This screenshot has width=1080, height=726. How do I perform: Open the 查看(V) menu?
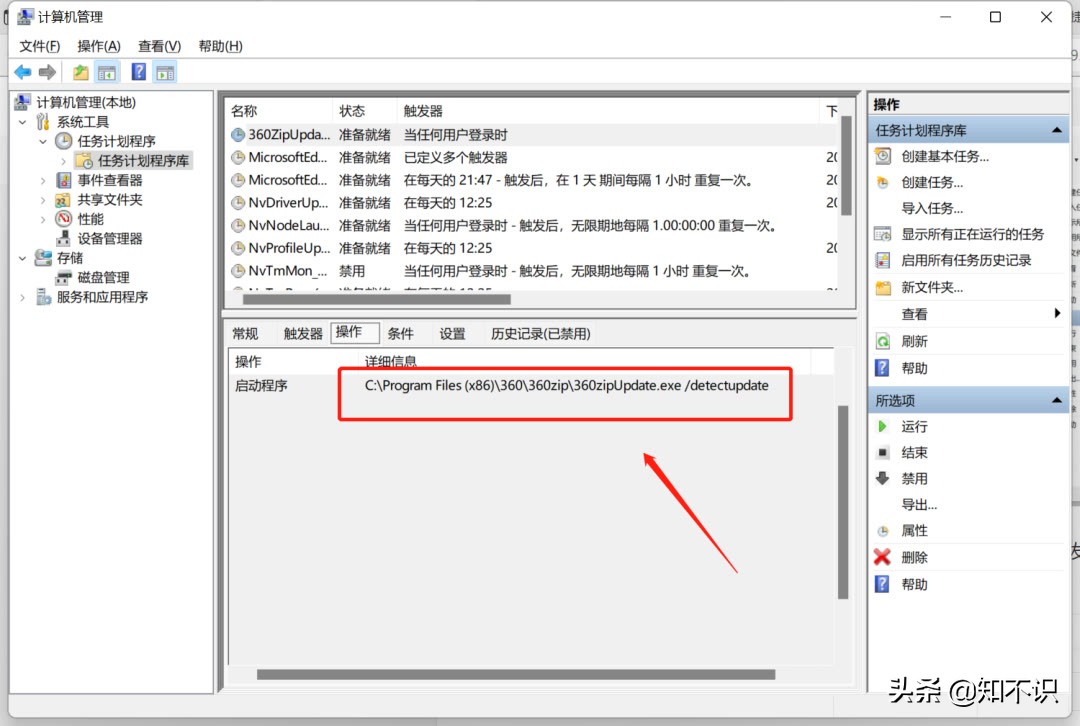click(159, 46)
